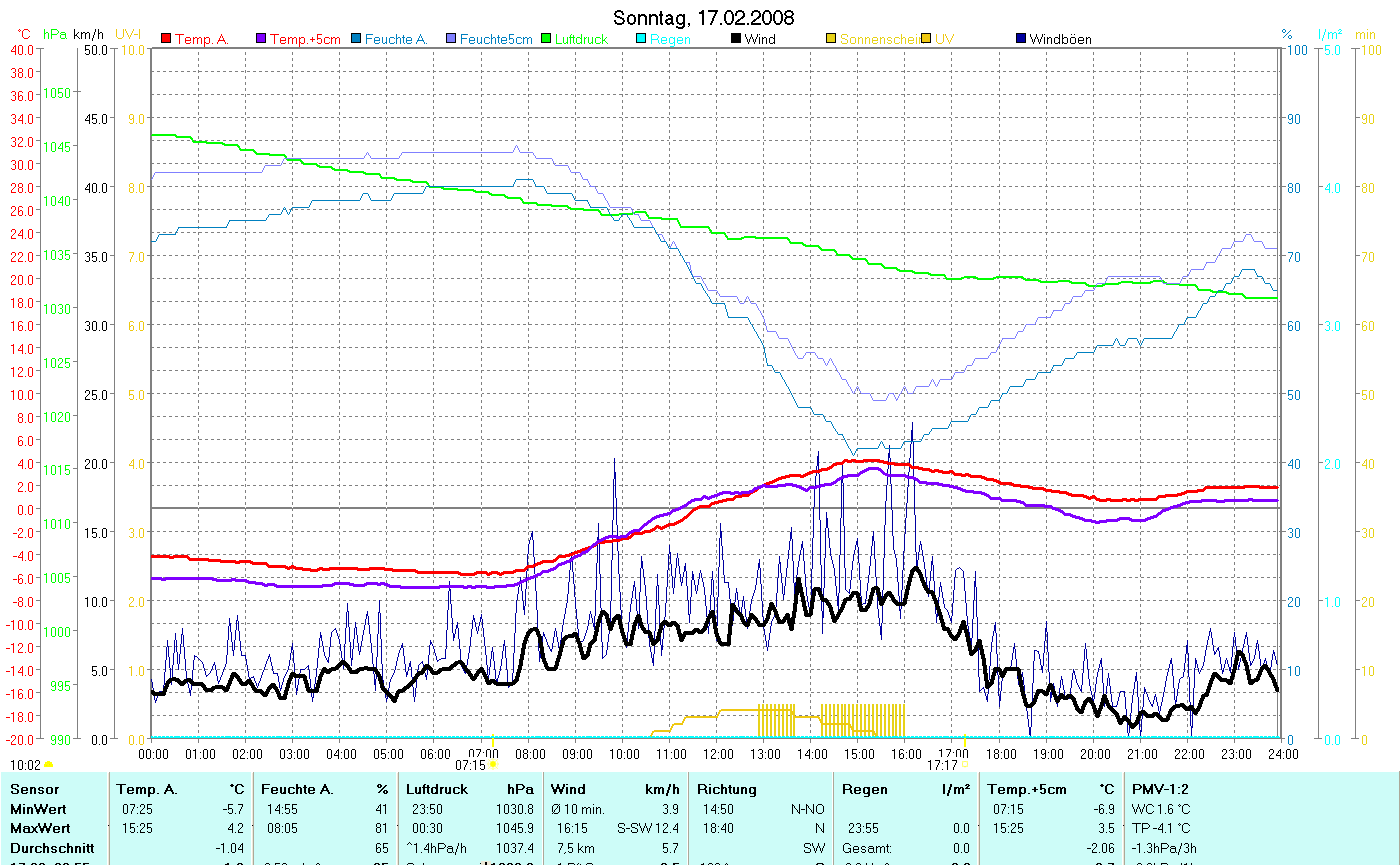Click the Feuchte A. legend square

tap(356, 39)
